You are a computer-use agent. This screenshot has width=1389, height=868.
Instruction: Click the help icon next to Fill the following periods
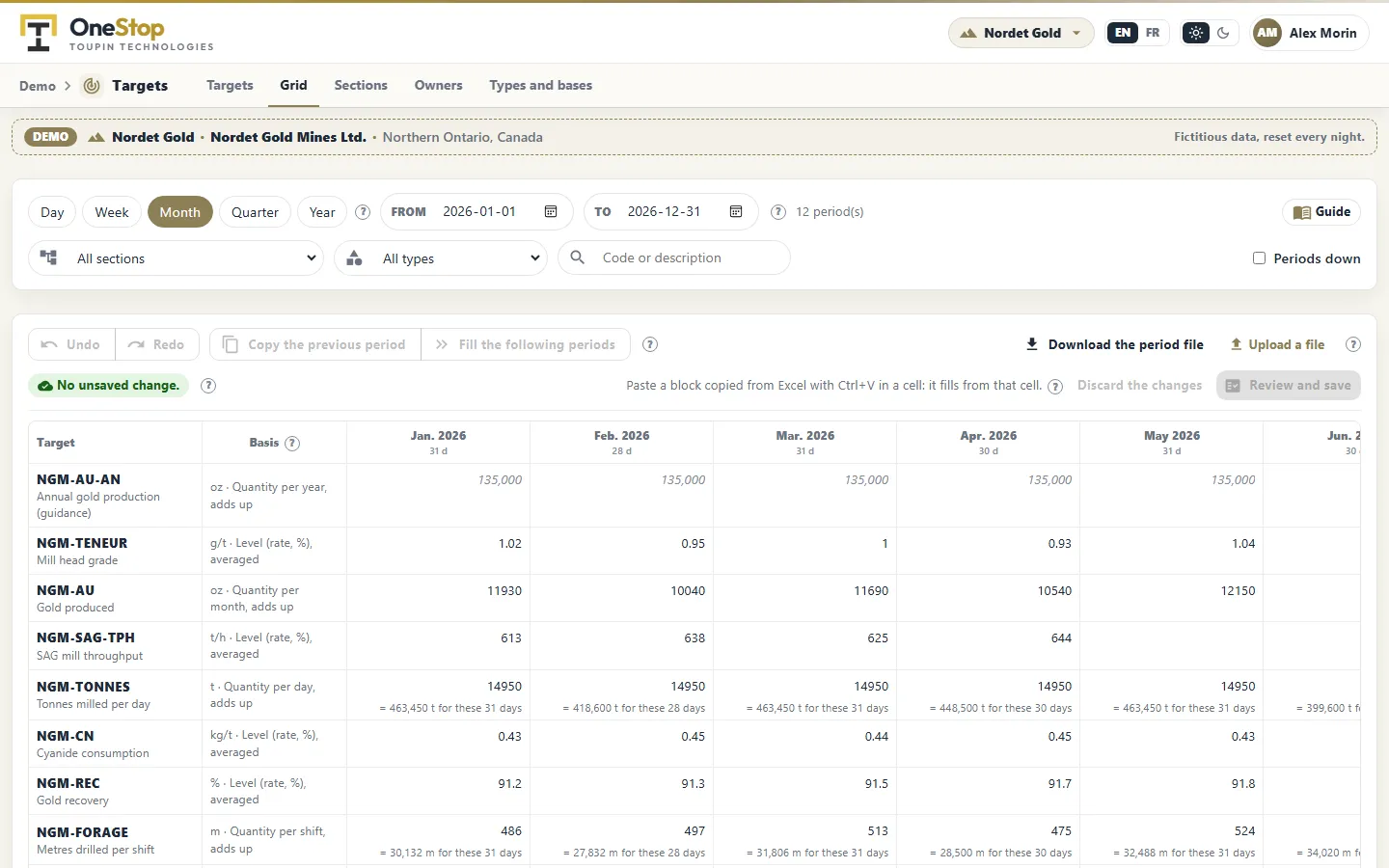click(x=650, y=344)
